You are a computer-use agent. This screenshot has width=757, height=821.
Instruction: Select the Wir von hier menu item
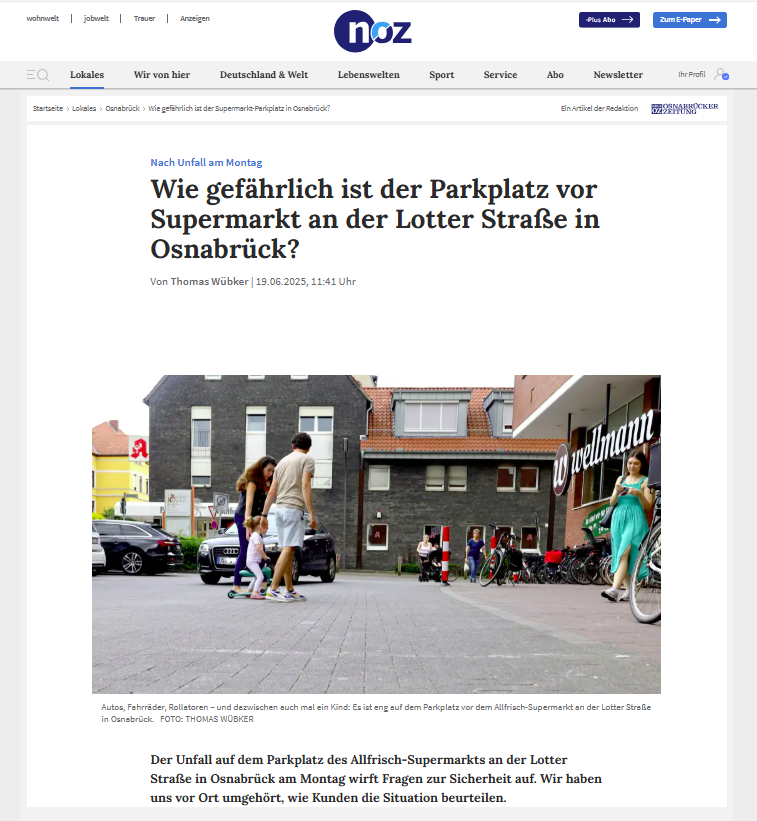coord(162,75)
